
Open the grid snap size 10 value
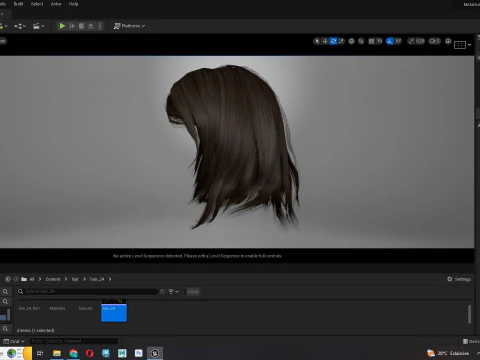(379, 41)
